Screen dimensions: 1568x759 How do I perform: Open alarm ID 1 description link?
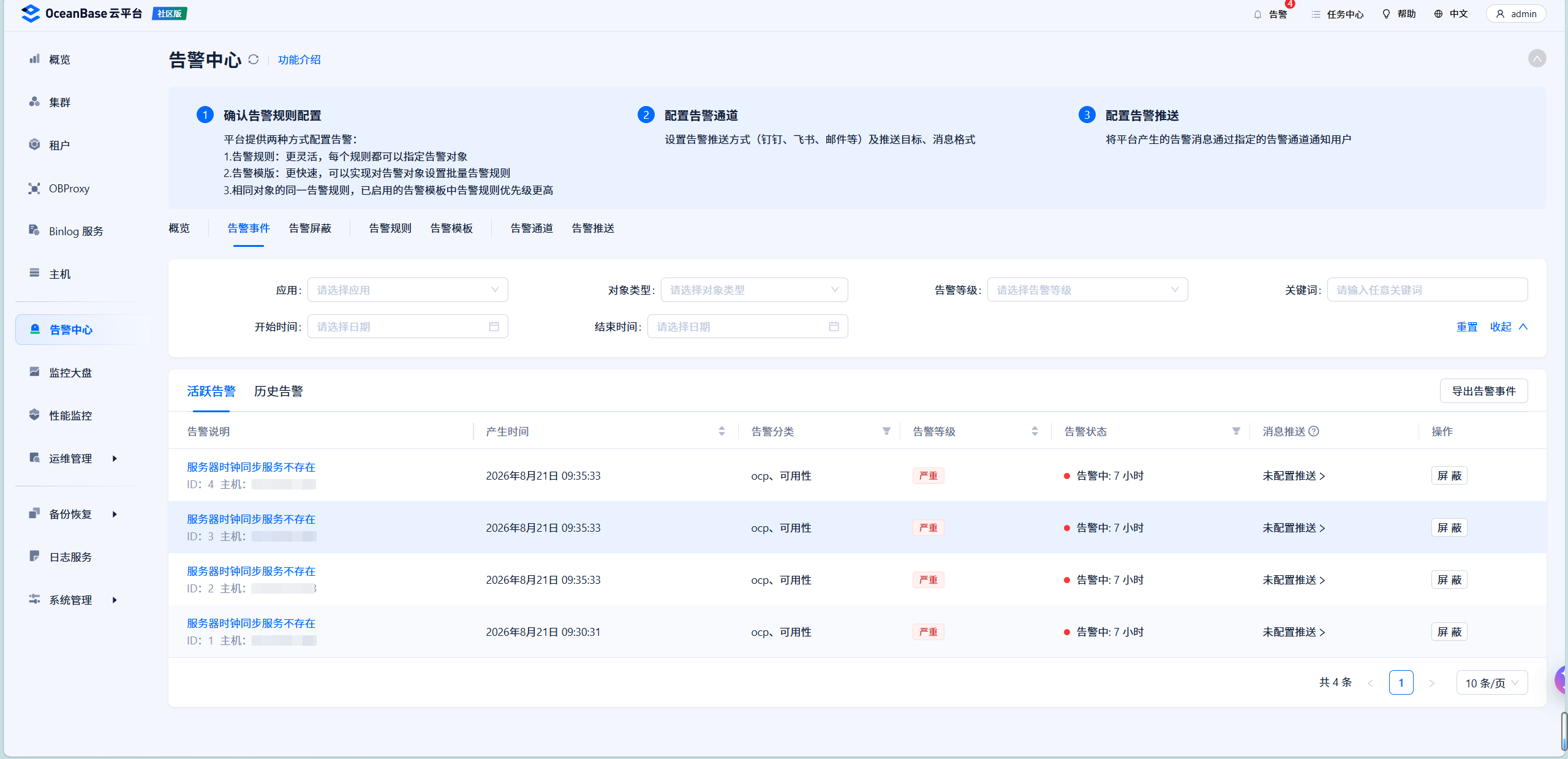(251, 624)
